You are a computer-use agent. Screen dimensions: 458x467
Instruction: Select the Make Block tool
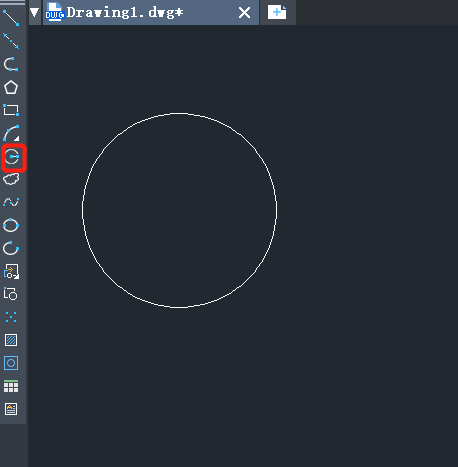(x=11, y=294)
